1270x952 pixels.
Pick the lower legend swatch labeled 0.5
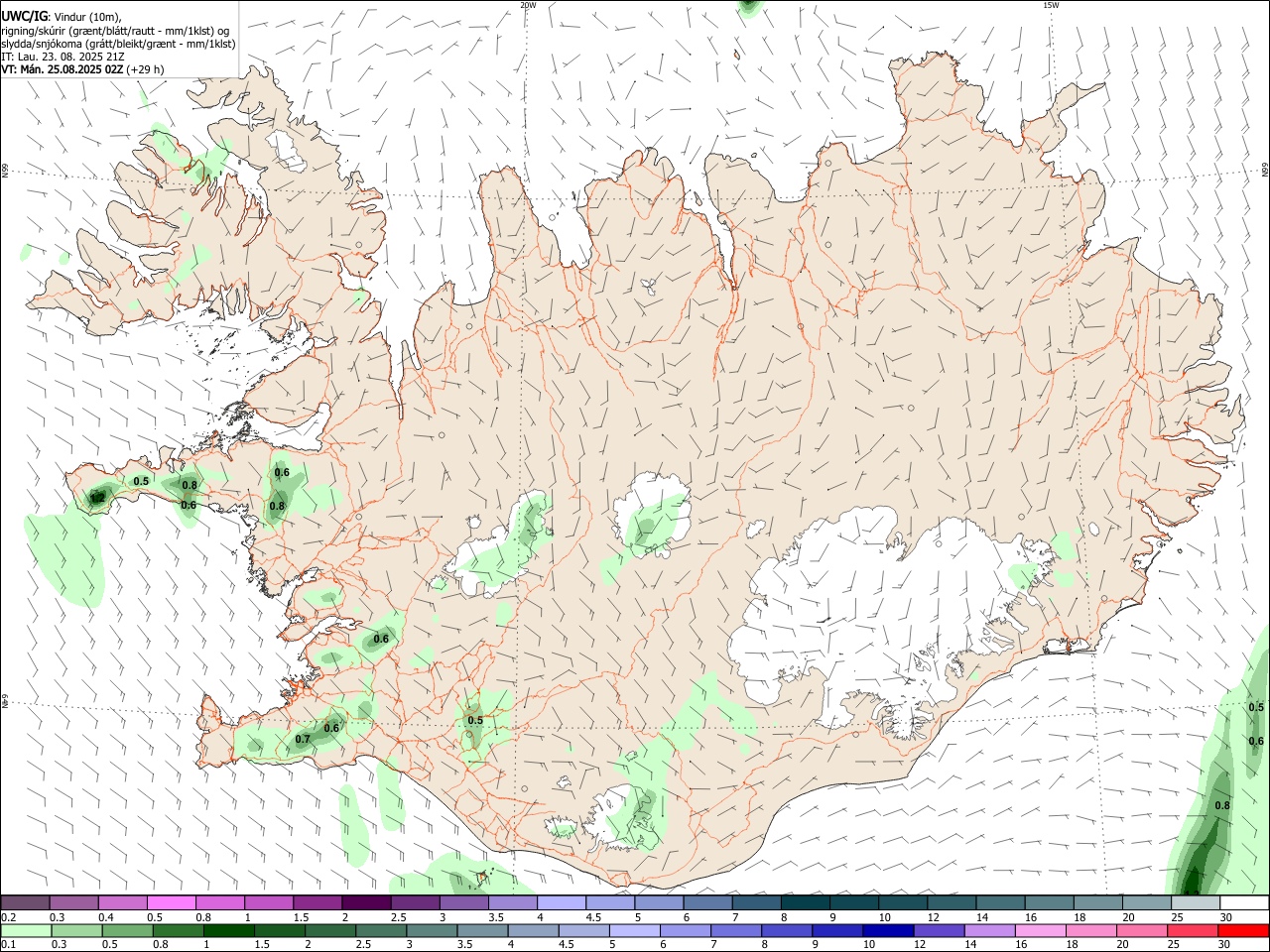click(127, 930)
